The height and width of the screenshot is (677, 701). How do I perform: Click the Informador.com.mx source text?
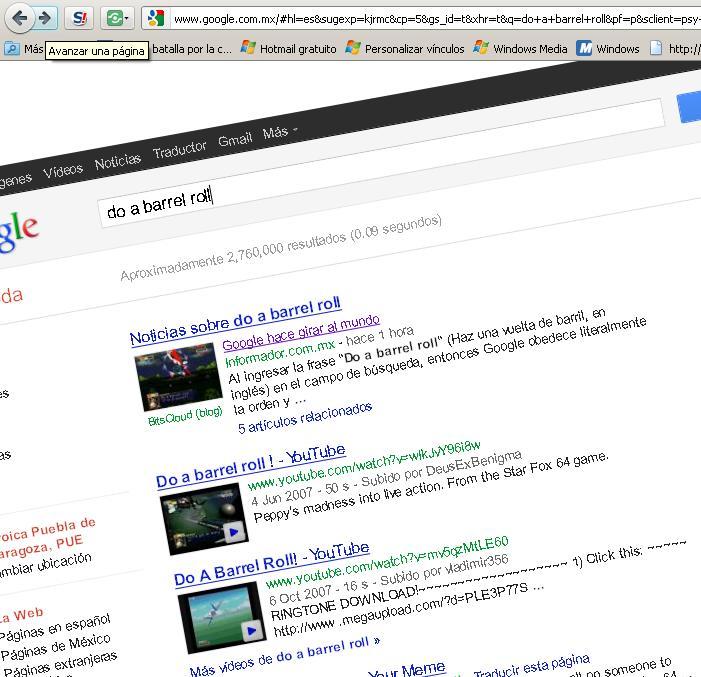coord(280,354)
